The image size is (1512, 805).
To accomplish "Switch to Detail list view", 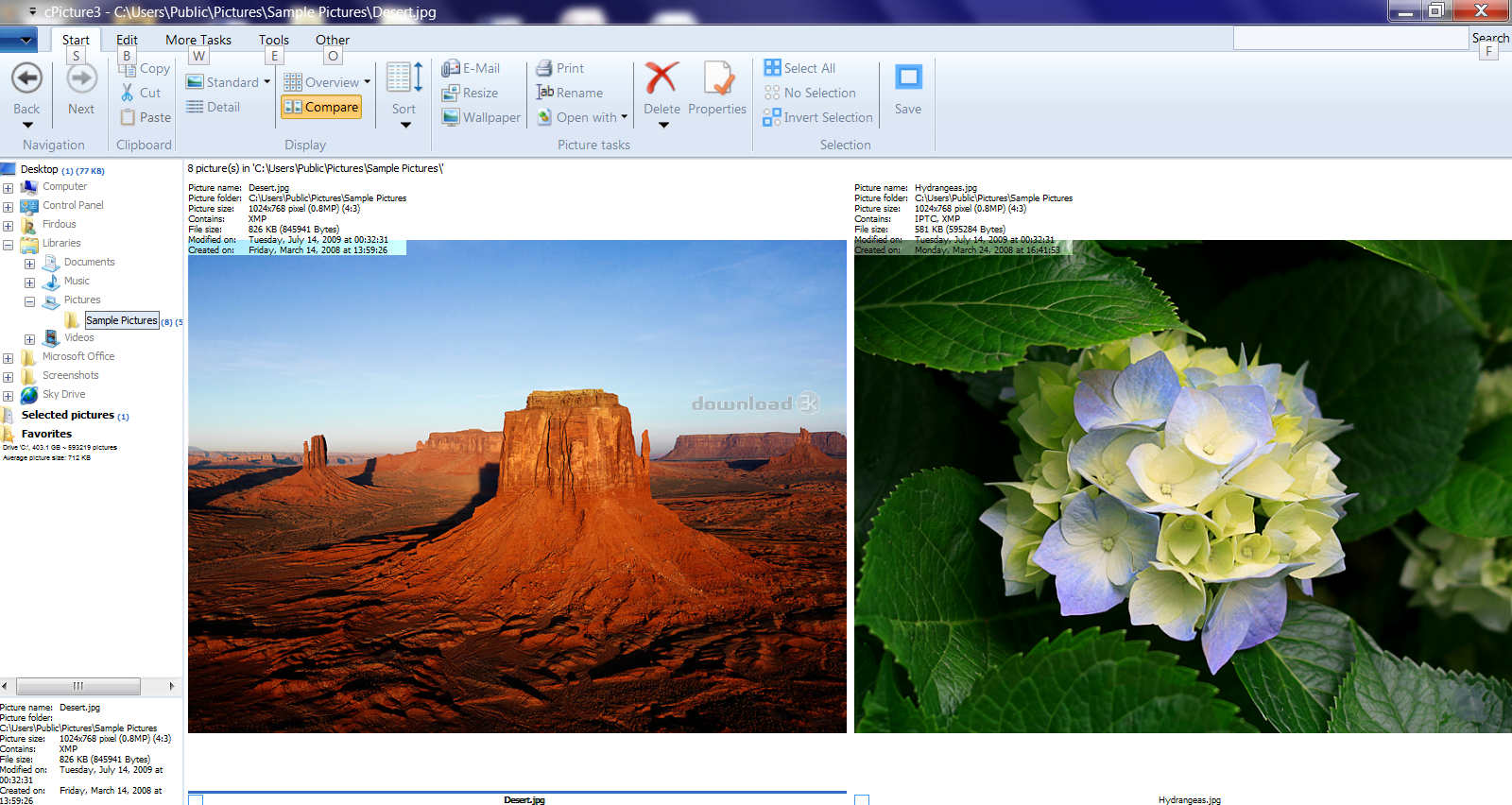I will point(214,107).
